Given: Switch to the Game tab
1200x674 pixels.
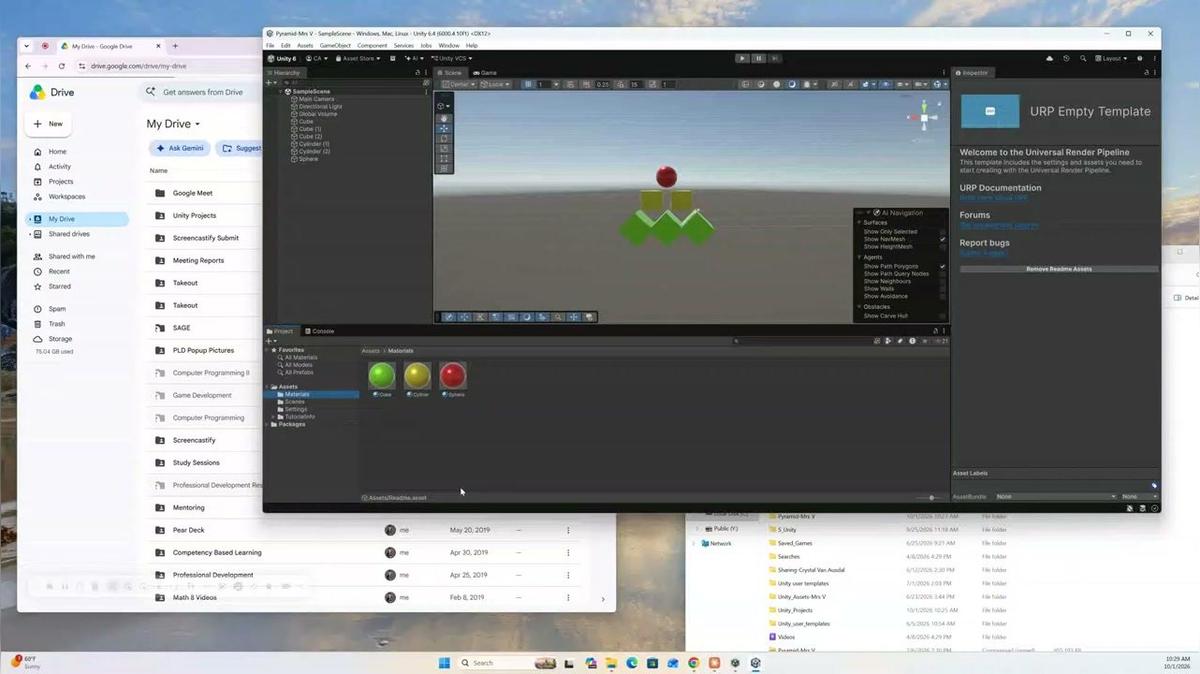Looking at the screenshot, I should click(x=485, y=73).
